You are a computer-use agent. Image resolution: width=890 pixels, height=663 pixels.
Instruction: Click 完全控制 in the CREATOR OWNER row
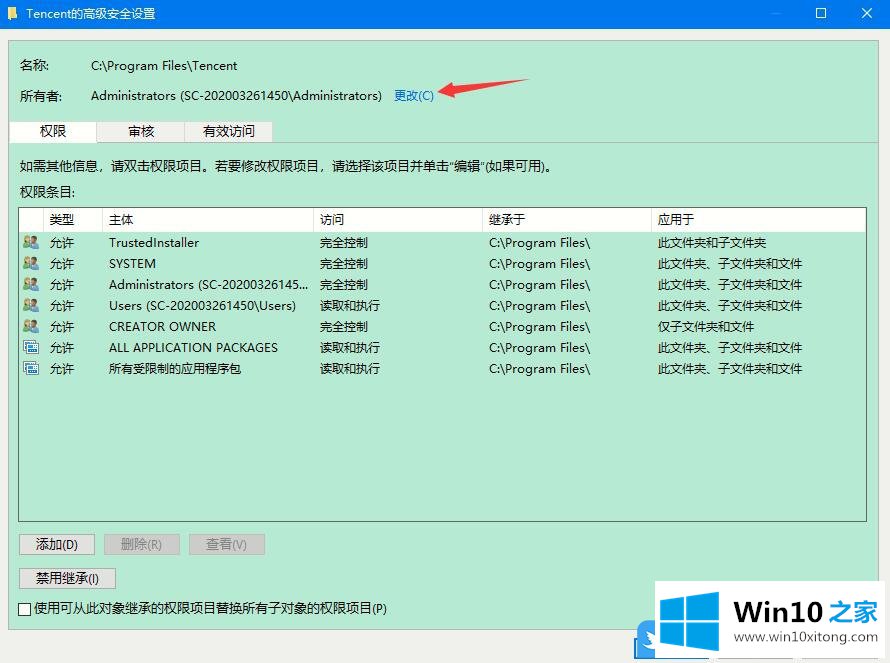[x=344, y=326]
